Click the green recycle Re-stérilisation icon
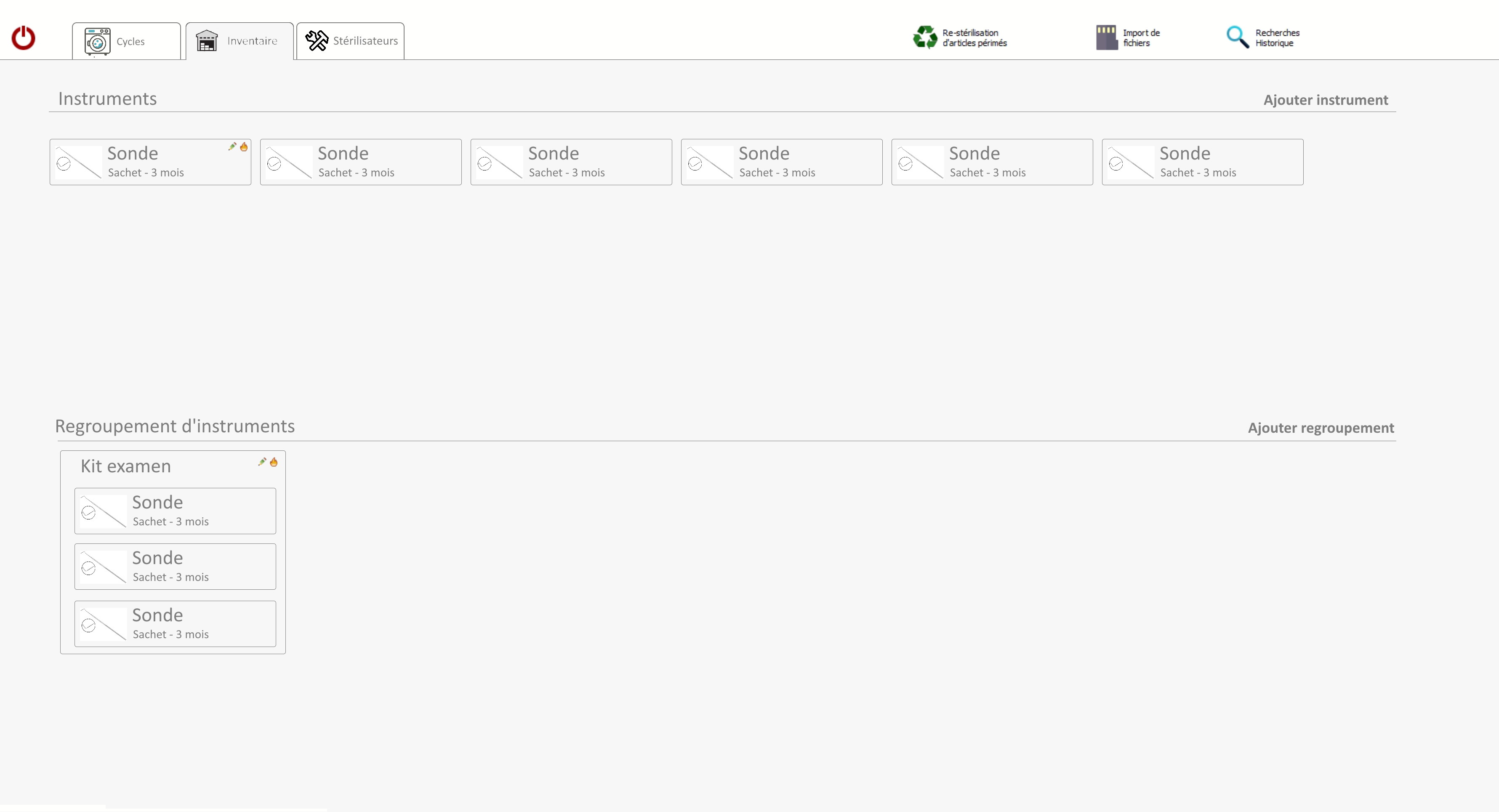Screen dimensions: 1499x812 tap(925, 37)
